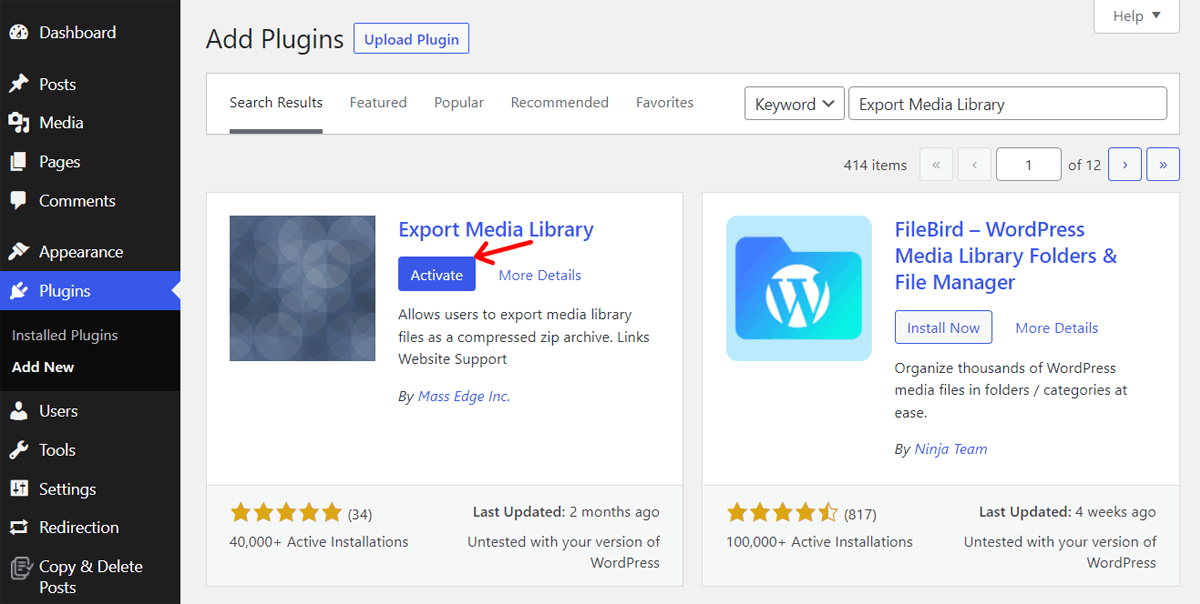Screen dimensions: 1200x604
Task: Switch to the Favorites tab
Action: 664,103
